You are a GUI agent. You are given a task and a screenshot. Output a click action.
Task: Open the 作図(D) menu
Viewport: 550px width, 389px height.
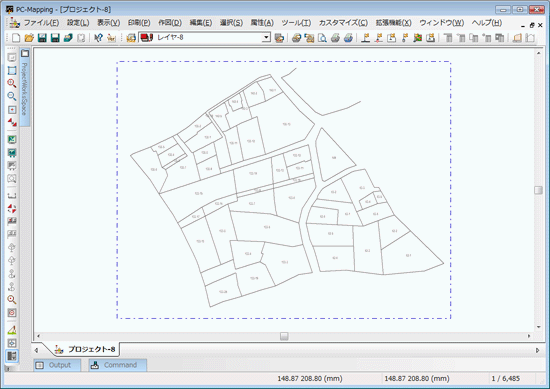170,23
